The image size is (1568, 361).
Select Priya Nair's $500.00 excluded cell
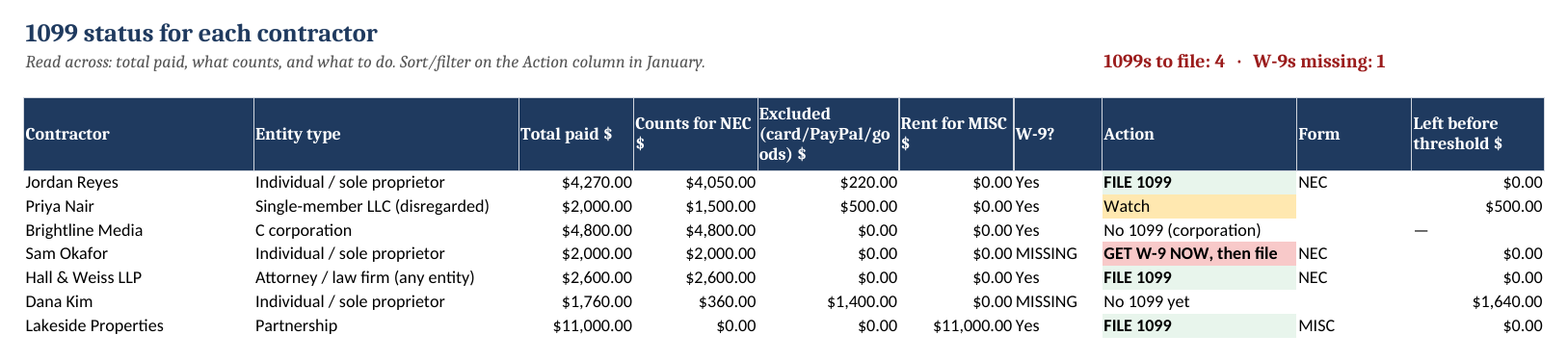point(828,206)
